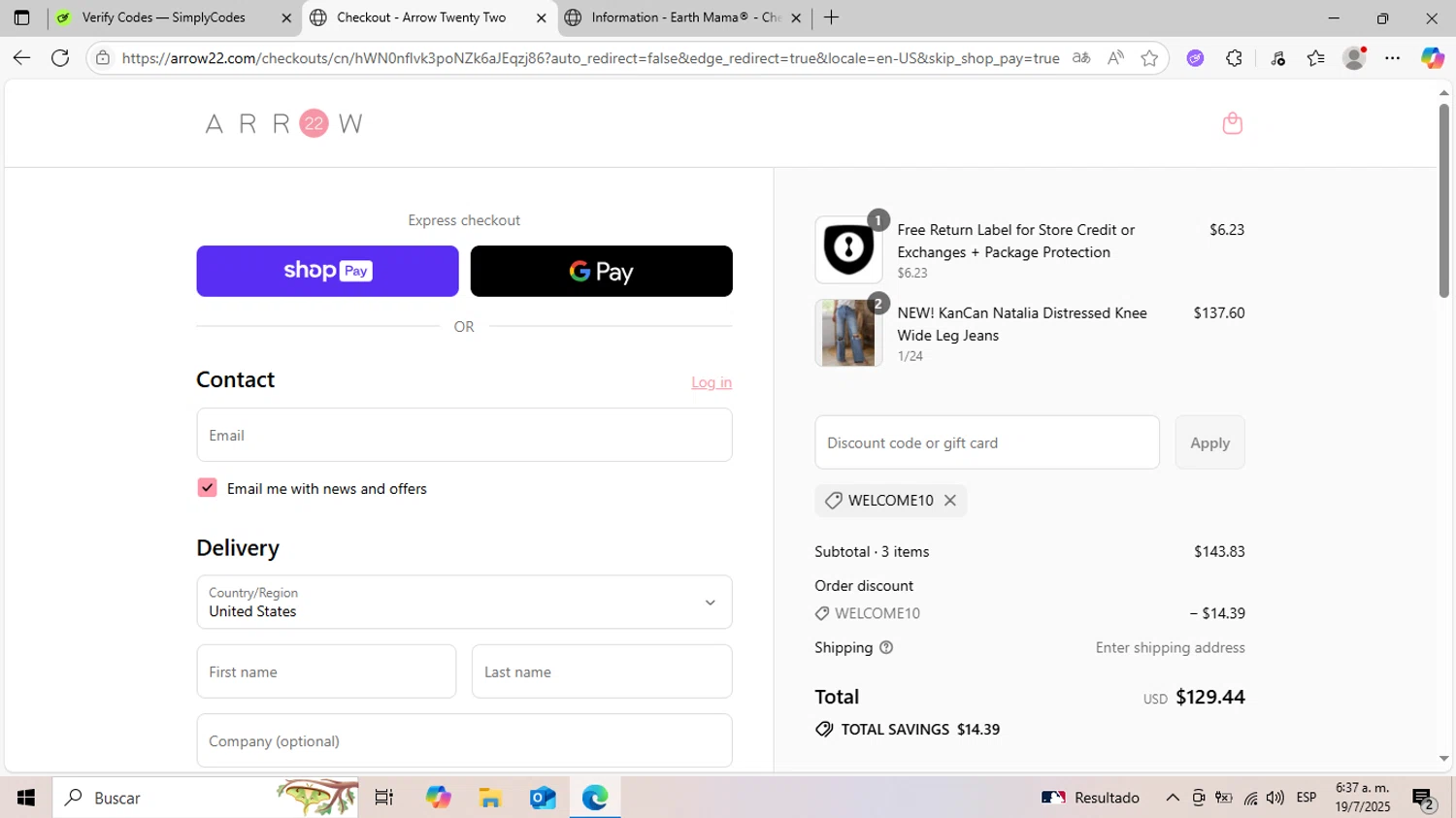Image resolution: width=1456 pixels, height=818 pixels.
Task: Open the Resultado widget in taskbar
Action: coord(1090,798)
